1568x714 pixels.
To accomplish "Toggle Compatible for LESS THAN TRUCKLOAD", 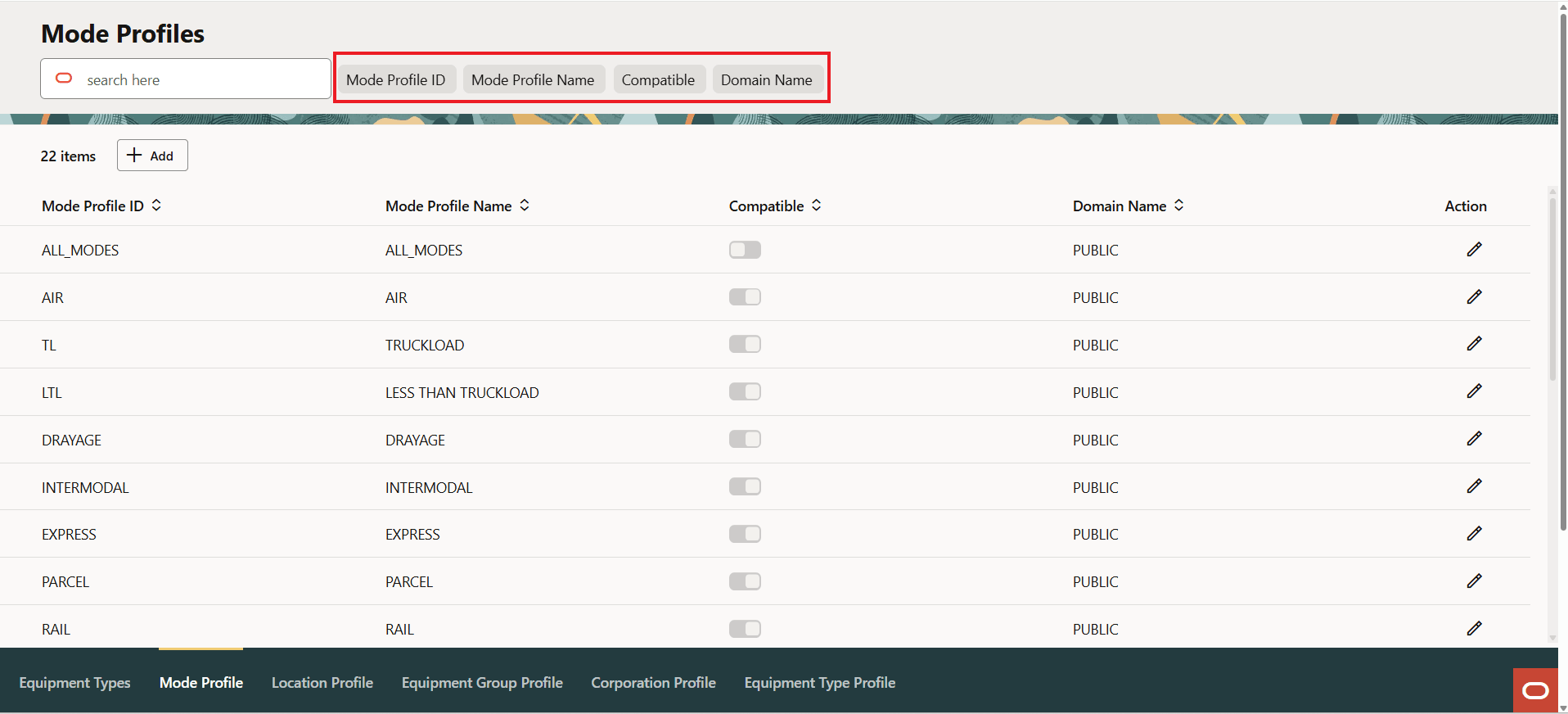I will (745, 392).
